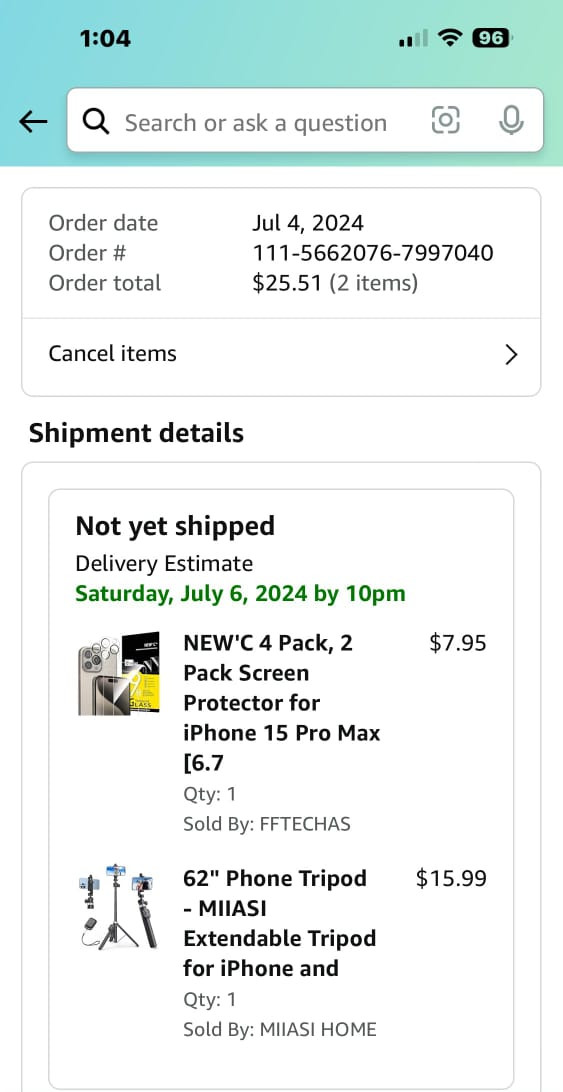
Task: Open the screen protector product thumbnail
Action: (118, 673)
